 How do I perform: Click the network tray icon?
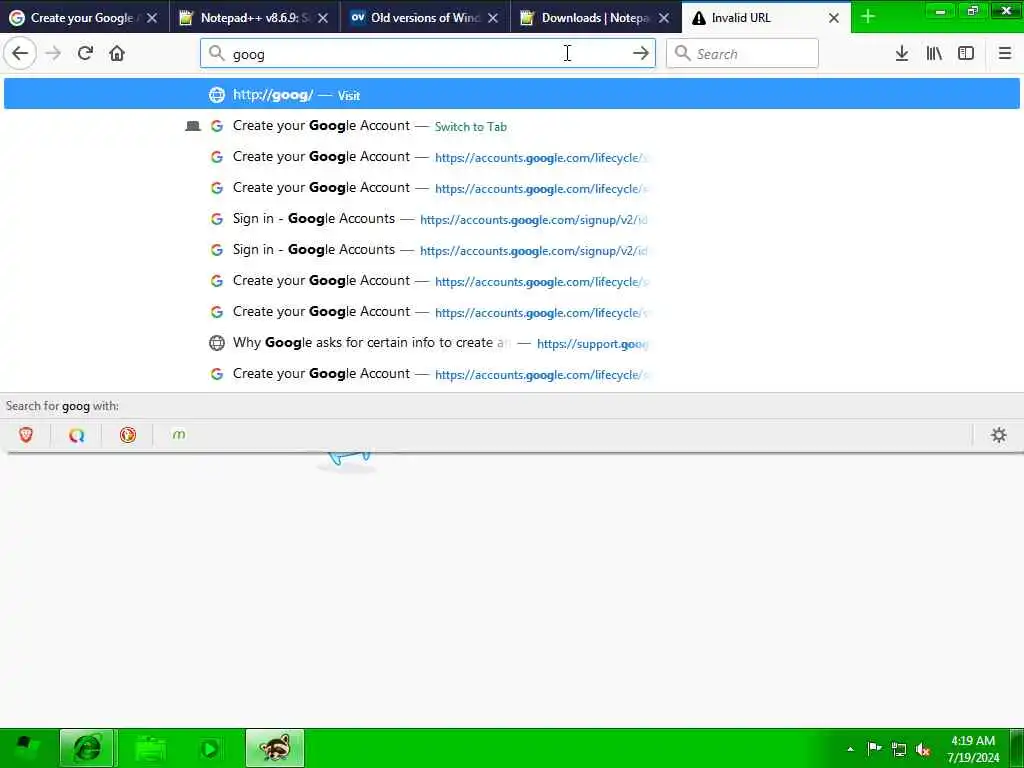click(899, 749)
